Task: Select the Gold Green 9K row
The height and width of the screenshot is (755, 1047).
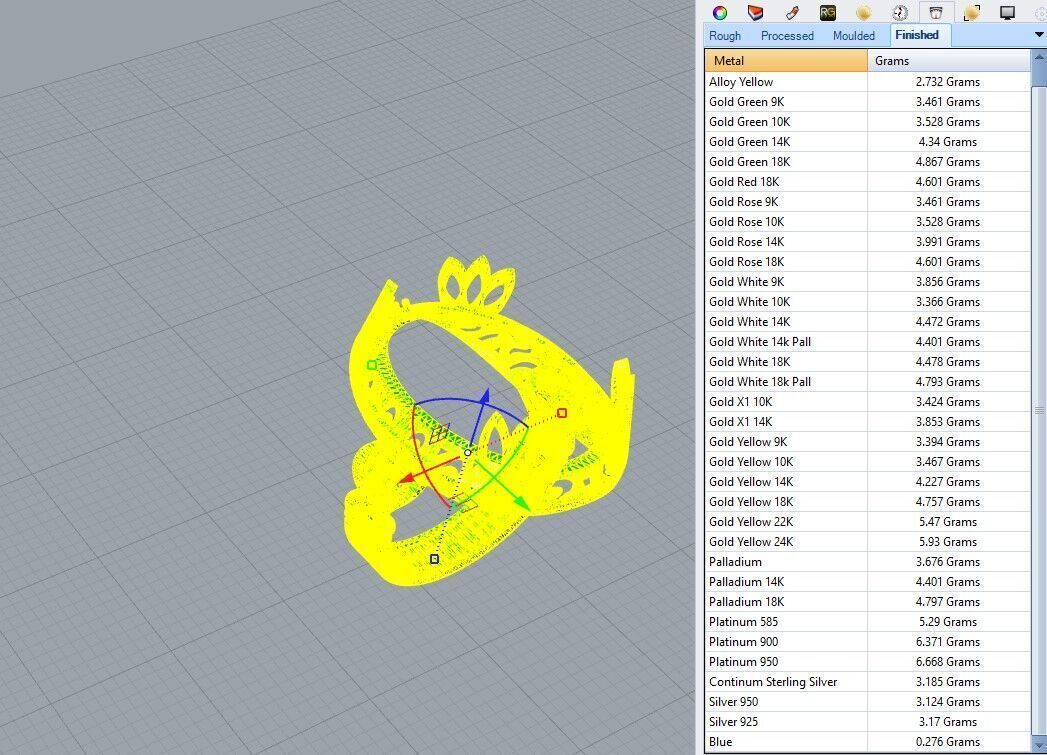Action: coord(867,101)
